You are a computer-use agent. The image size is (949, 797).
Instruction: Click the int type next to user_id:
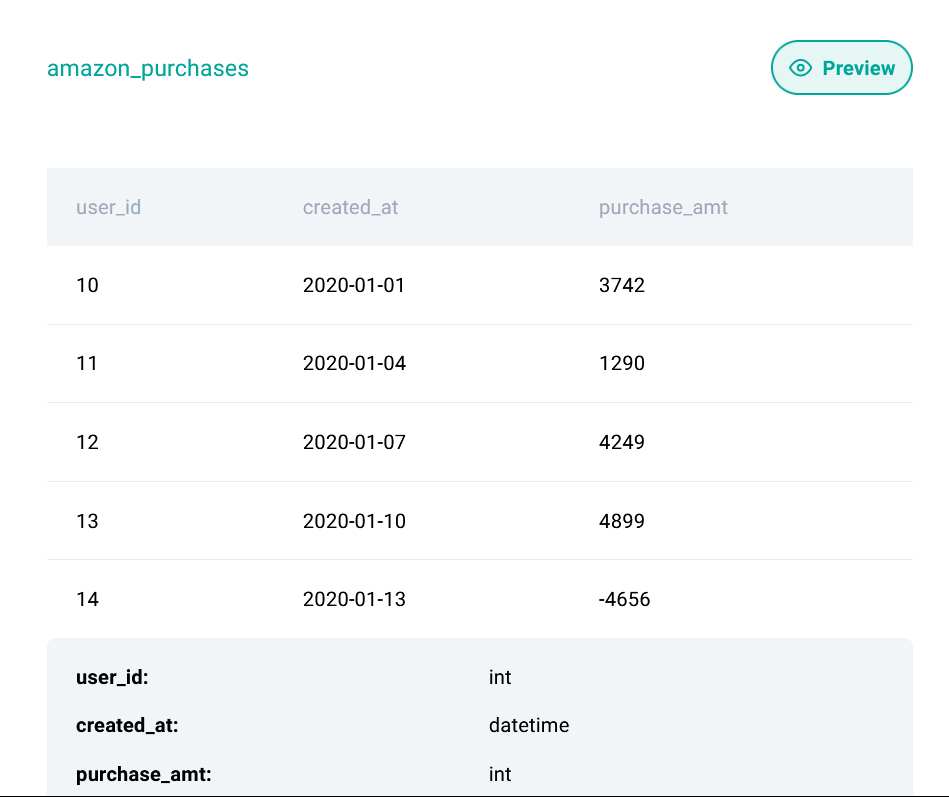(x=500, y=677)
